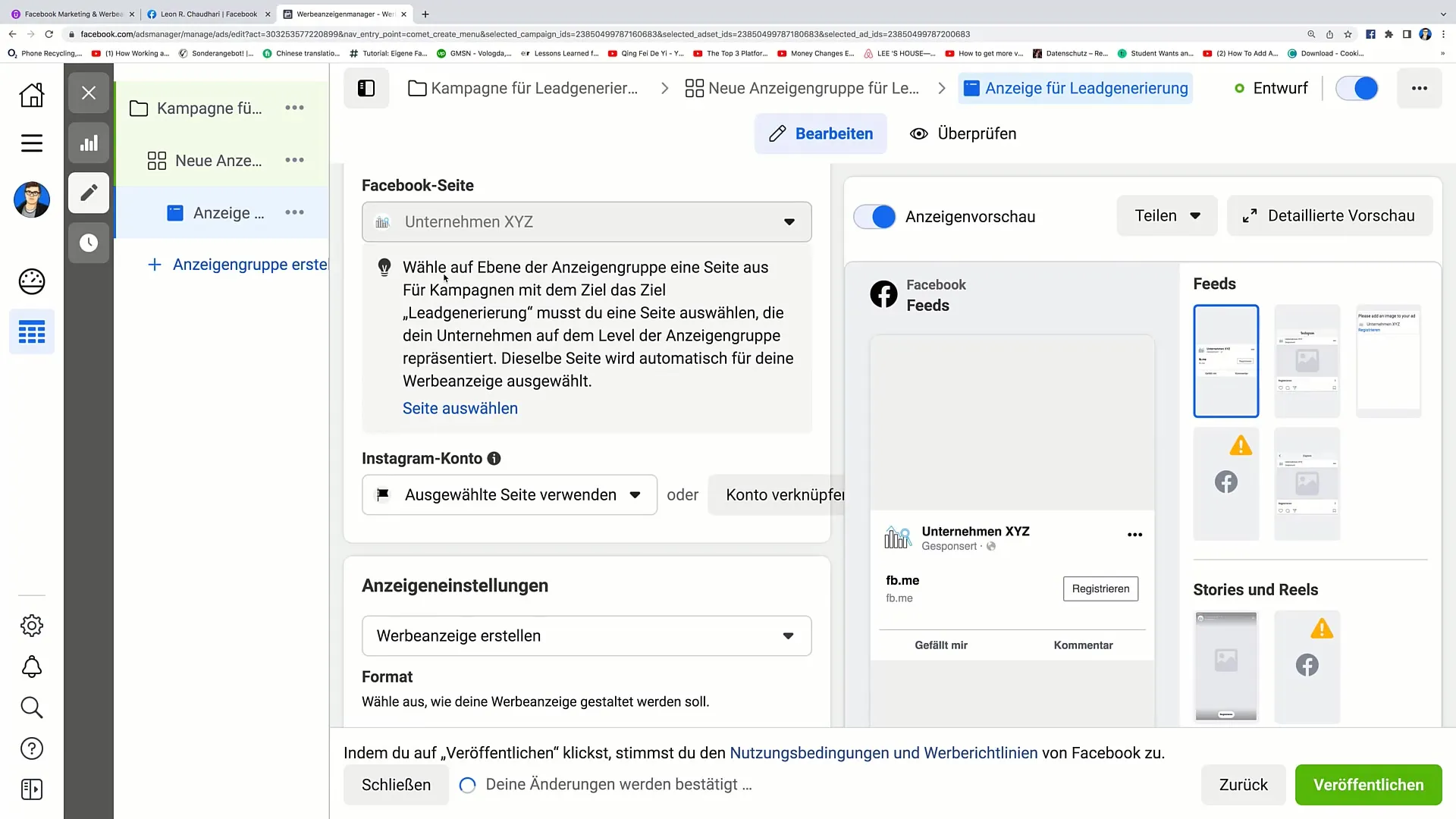This screenshot has height=819, width=1456.
Task: Select the first highlighted Feeds preview thumbnail
Action: (x=1226, y=361)
